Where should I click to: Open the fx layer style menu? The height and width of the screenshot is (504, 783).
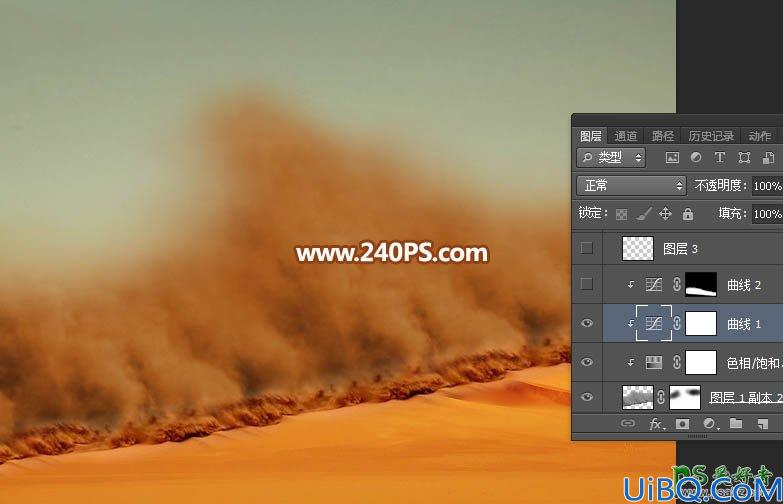pos(657,424)
